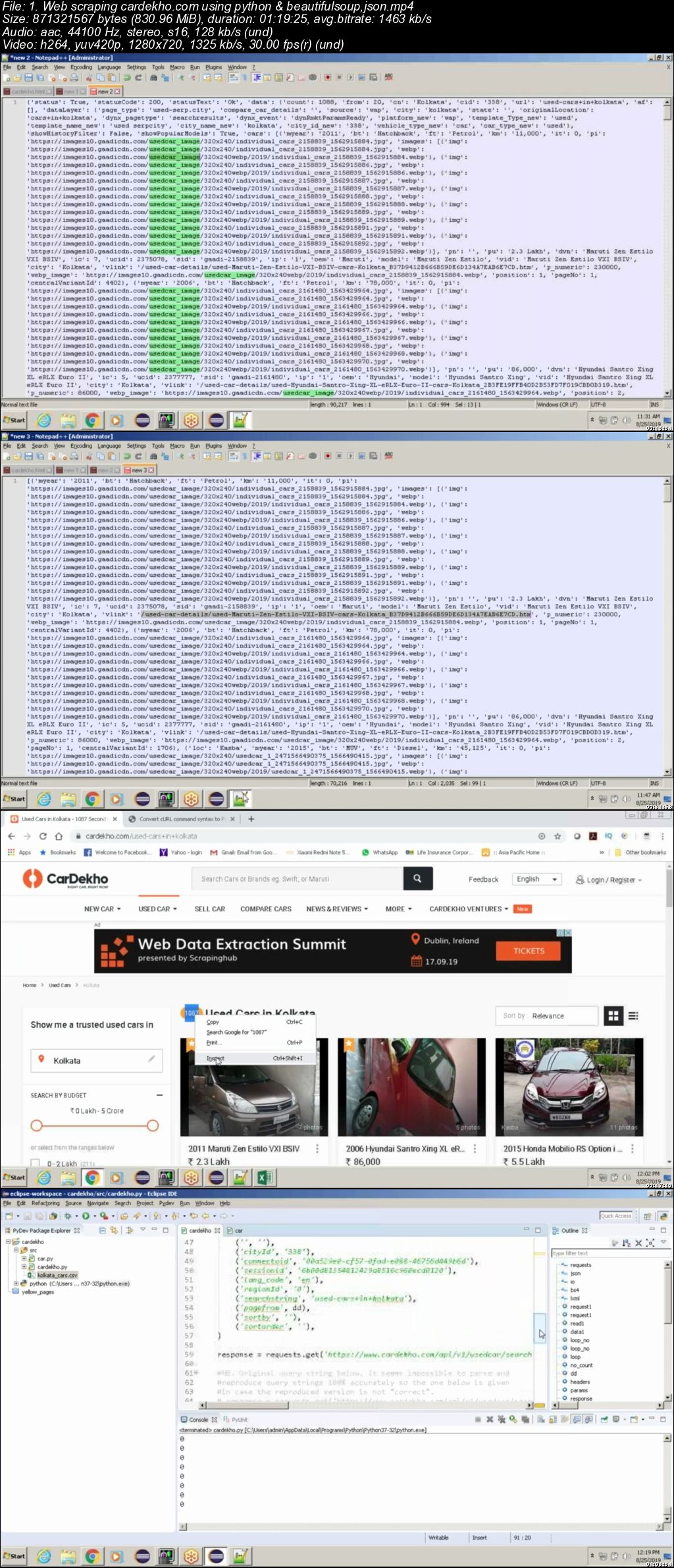Image resolution: width=674 pixels, height=1568 pixels.
Task: Expand the MORE dropdown on CarDekho
Action: (398, 909)
